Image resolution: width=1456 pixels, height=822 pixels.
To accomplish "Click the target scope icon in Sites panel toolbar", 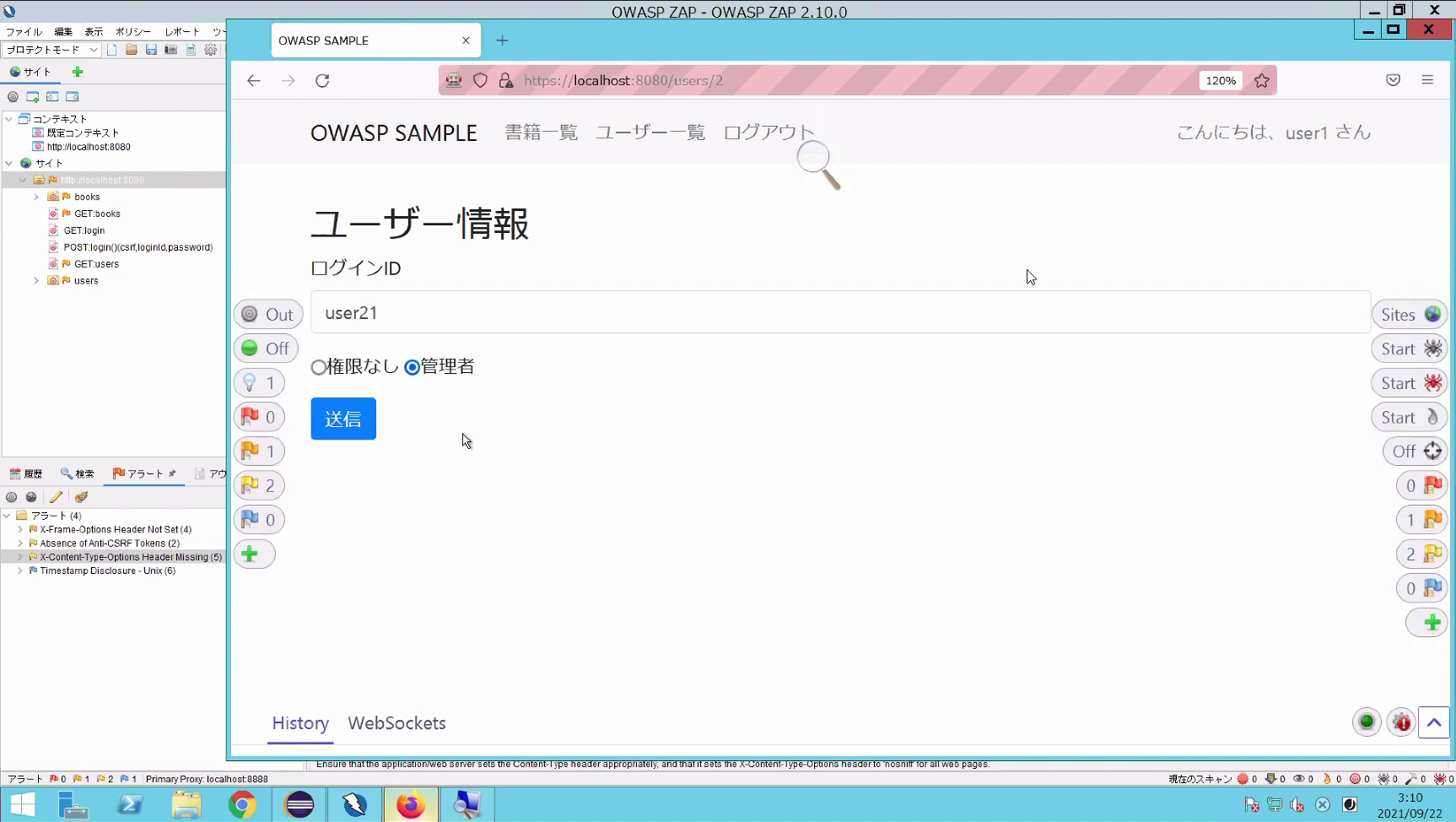I will 13,97.
